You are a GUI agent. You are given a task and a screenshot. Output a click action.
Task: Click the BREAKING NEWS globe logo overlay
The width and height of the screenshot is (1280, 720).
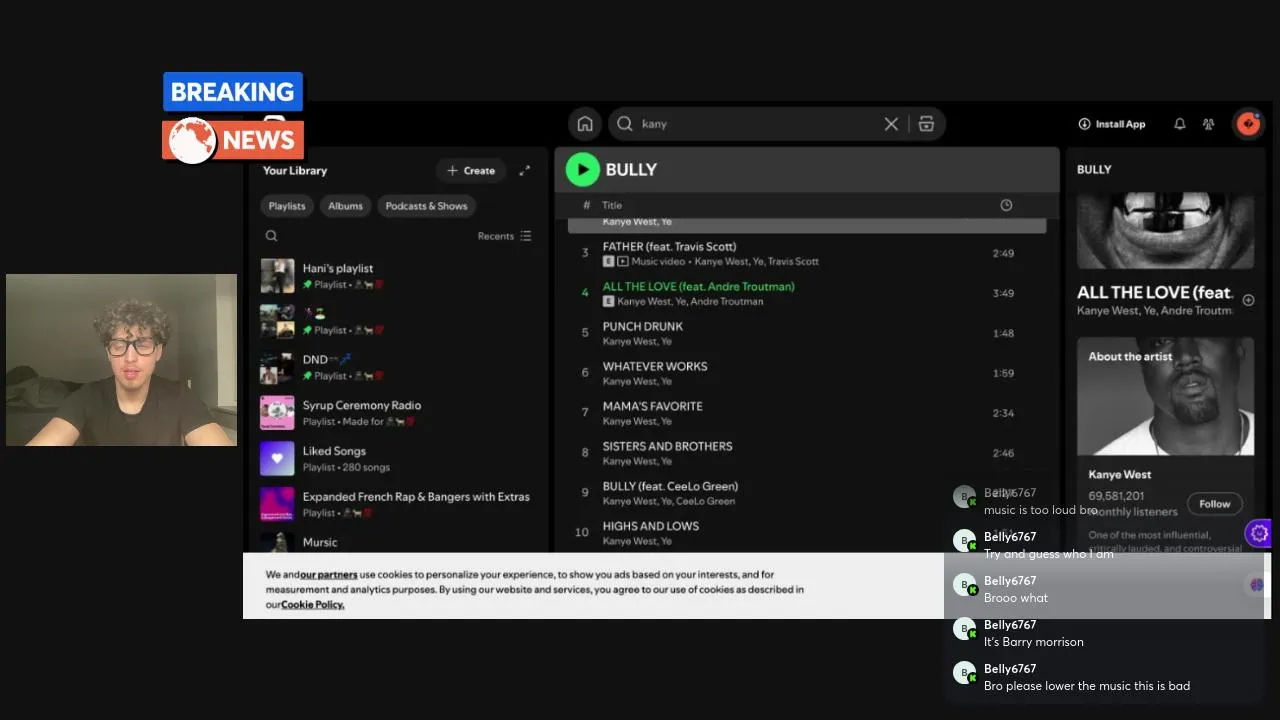(x=193, y=140)
